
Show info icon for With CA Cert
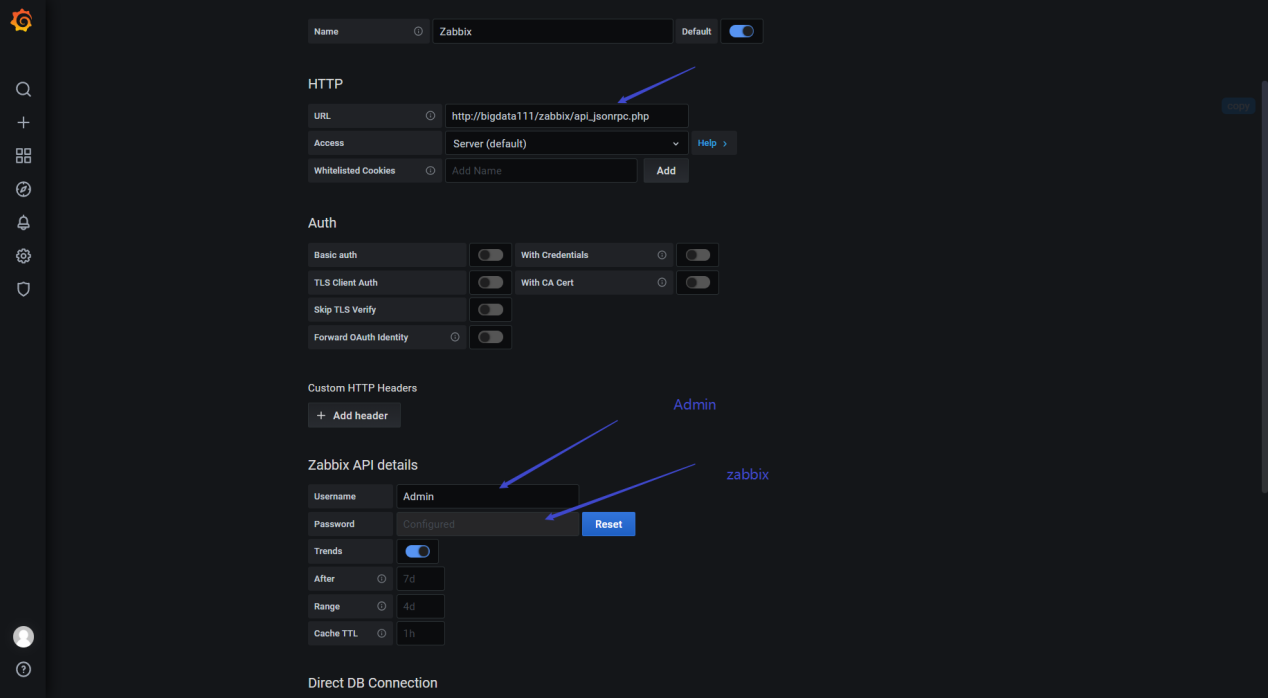click(x=662, y=283)
